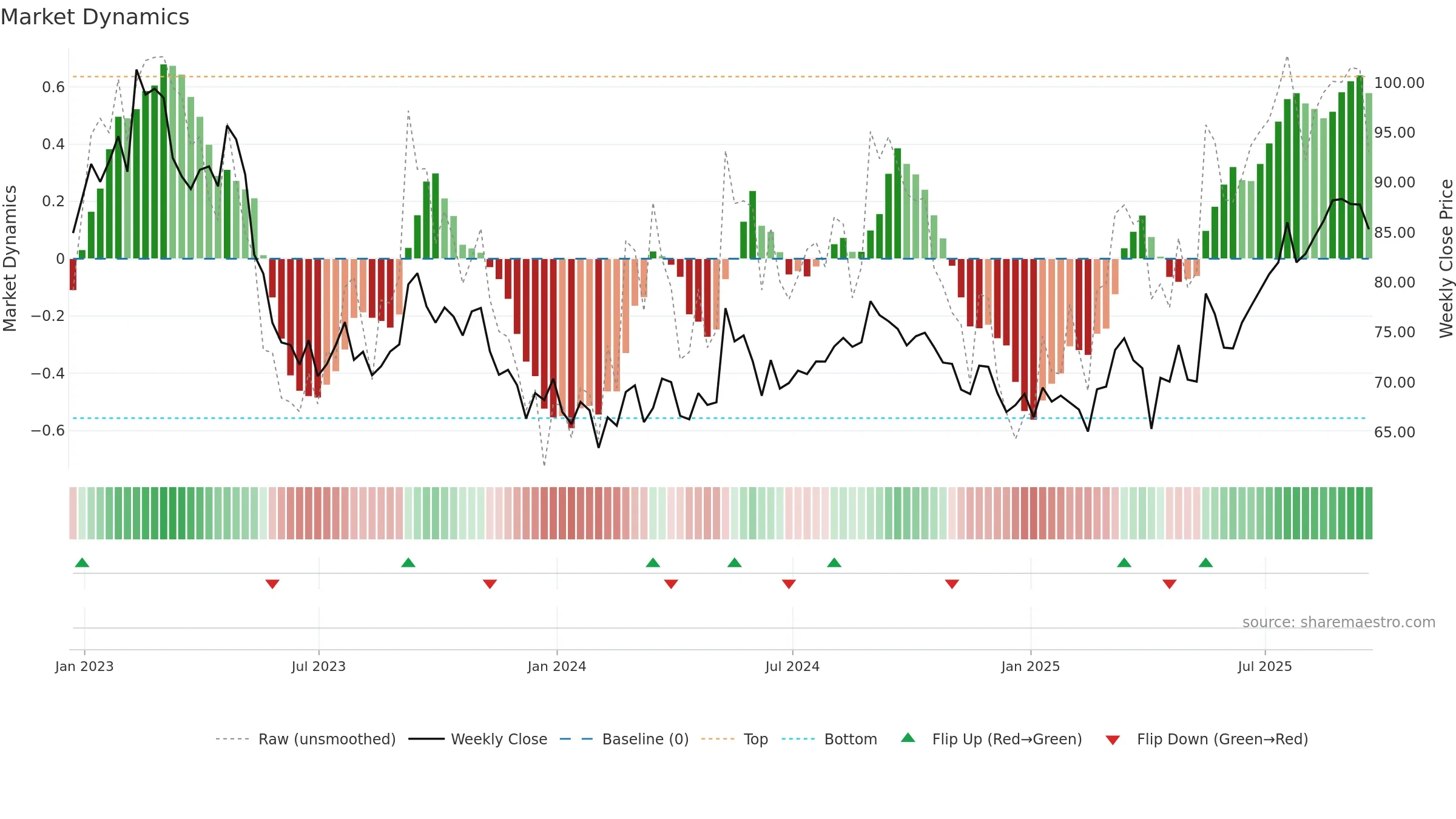The image size is (1456, 819).
Task: Click the 95.00 price axis label
Action: (1395, 132)
